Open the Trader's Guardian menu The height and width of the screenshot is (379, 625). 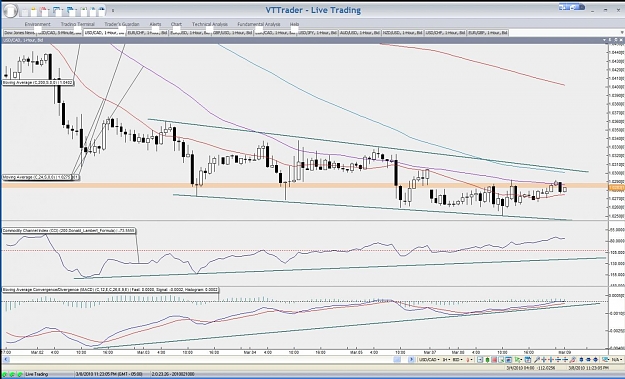122,24
